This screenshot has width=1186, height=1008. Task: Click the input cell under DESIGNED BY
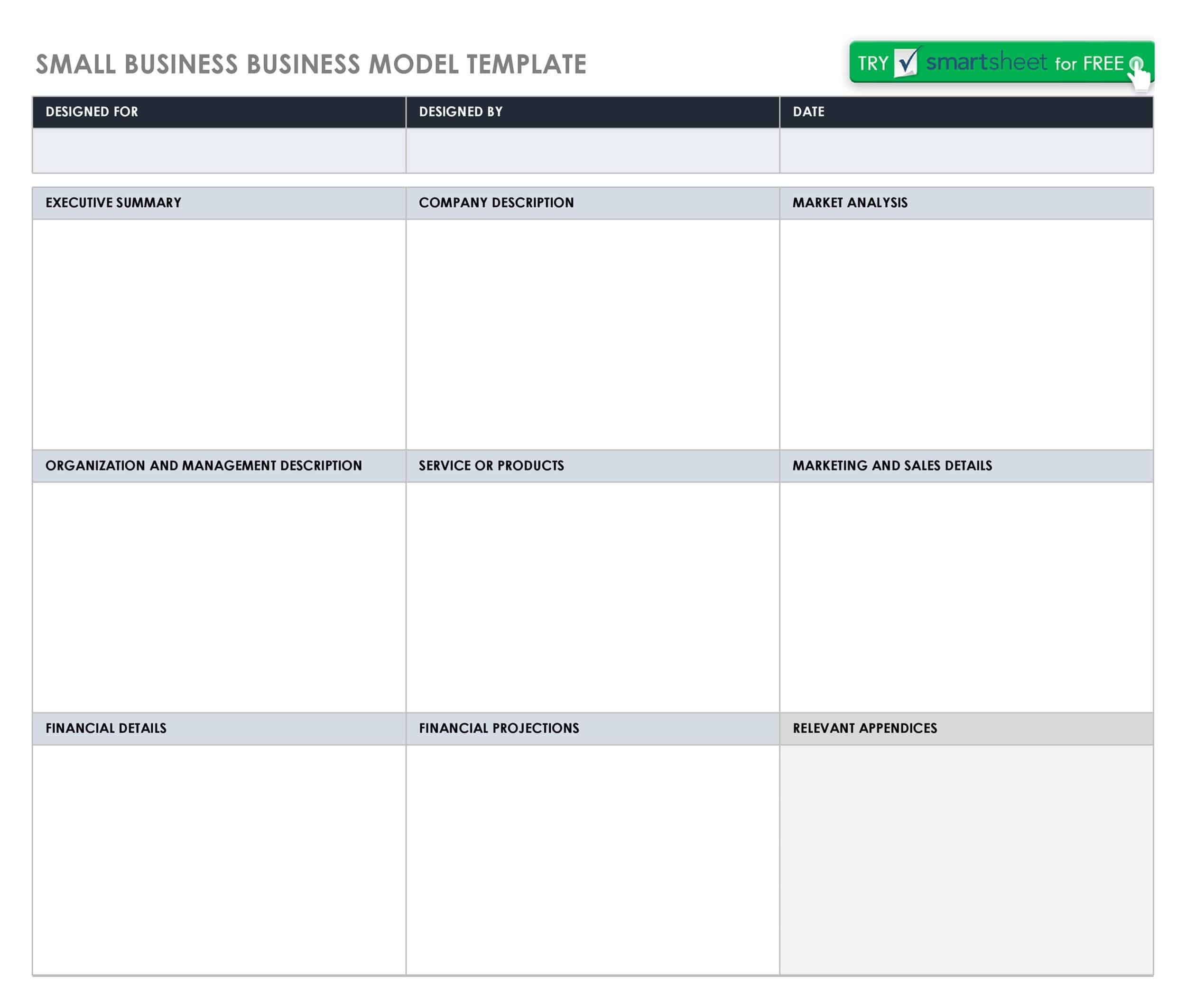coord(589,150)
